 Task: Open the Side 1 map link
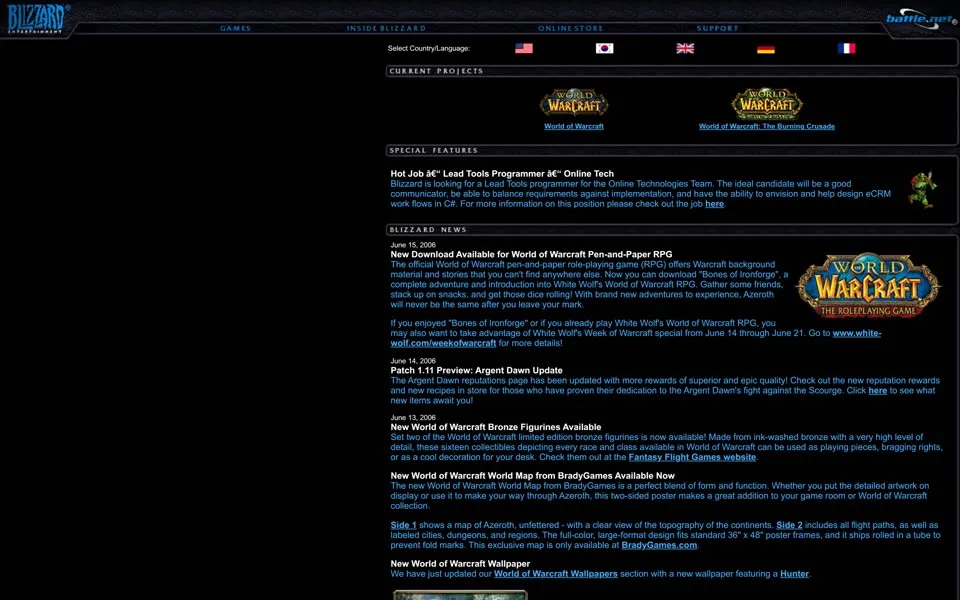[x=403, y=525]
